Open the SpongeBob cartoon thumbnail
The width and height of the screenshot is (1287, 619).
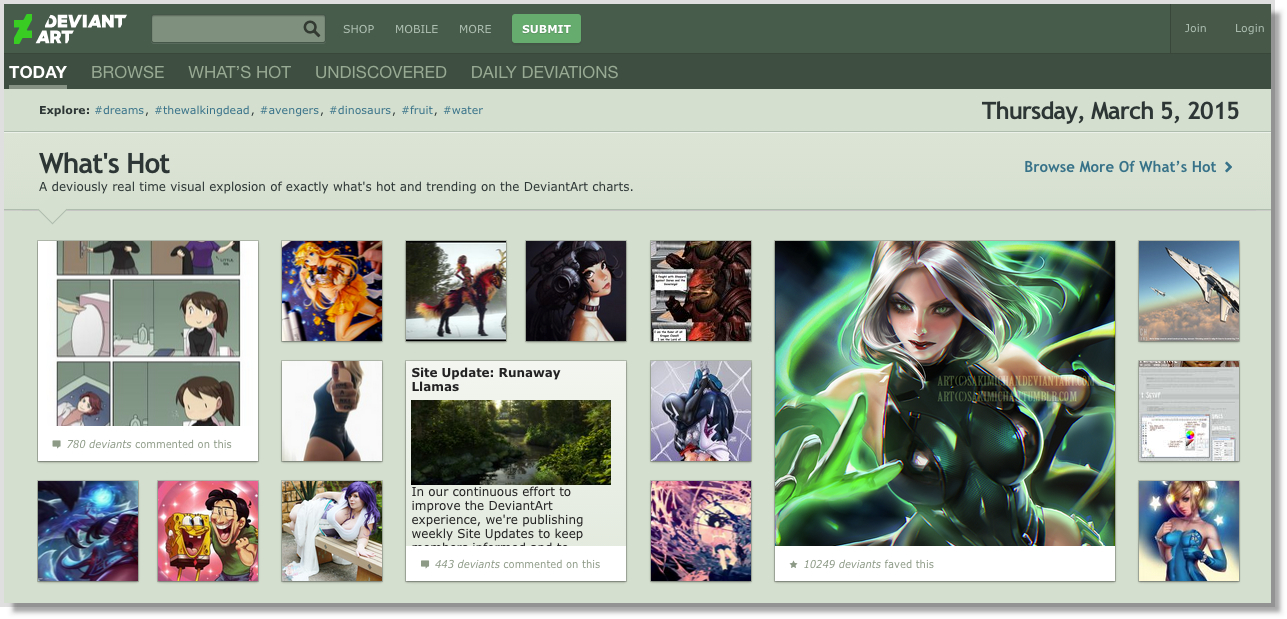[208, 531]
